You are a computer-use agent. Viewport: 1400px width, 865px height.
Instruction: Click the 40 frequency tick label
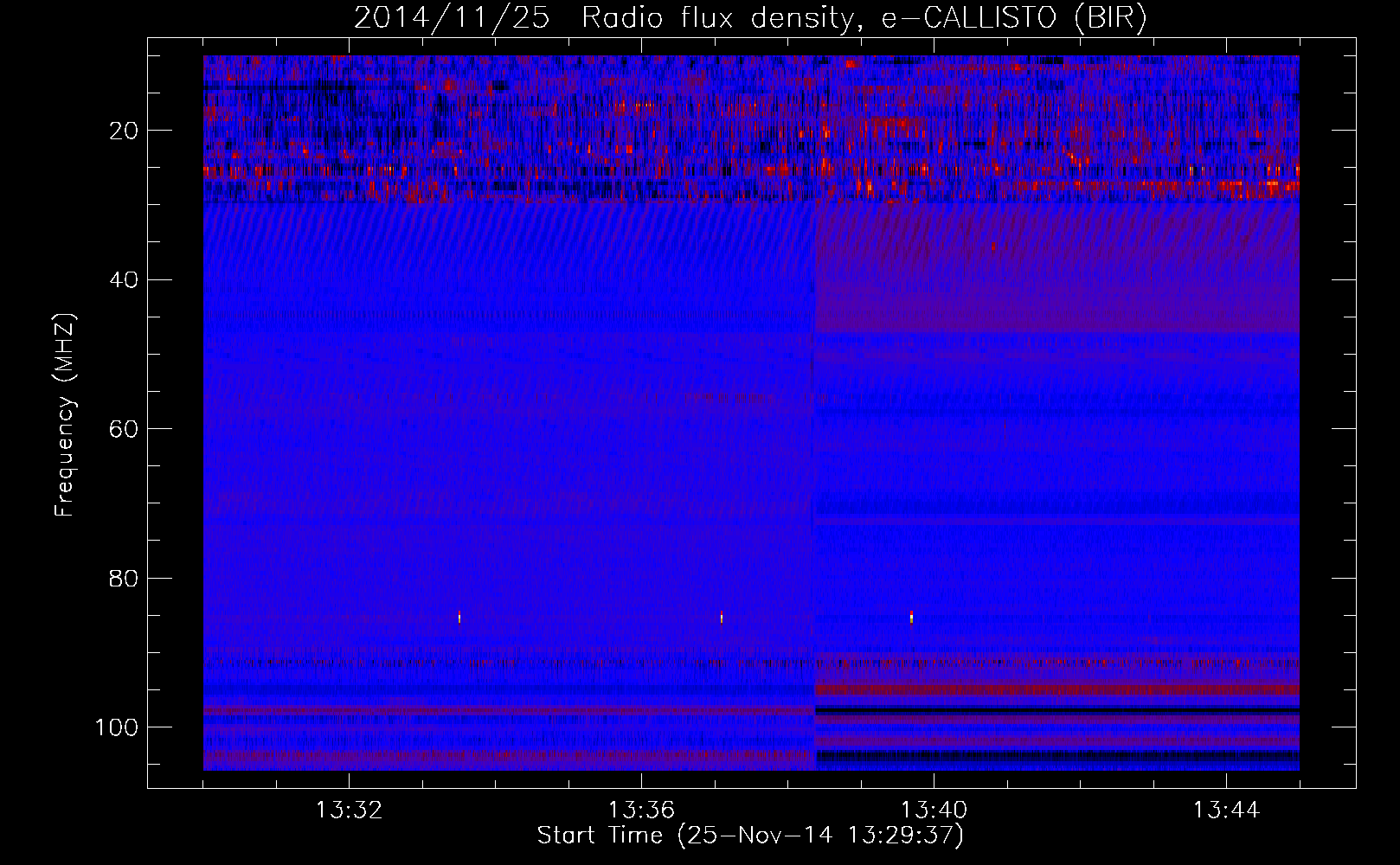(x=124, y=279)
